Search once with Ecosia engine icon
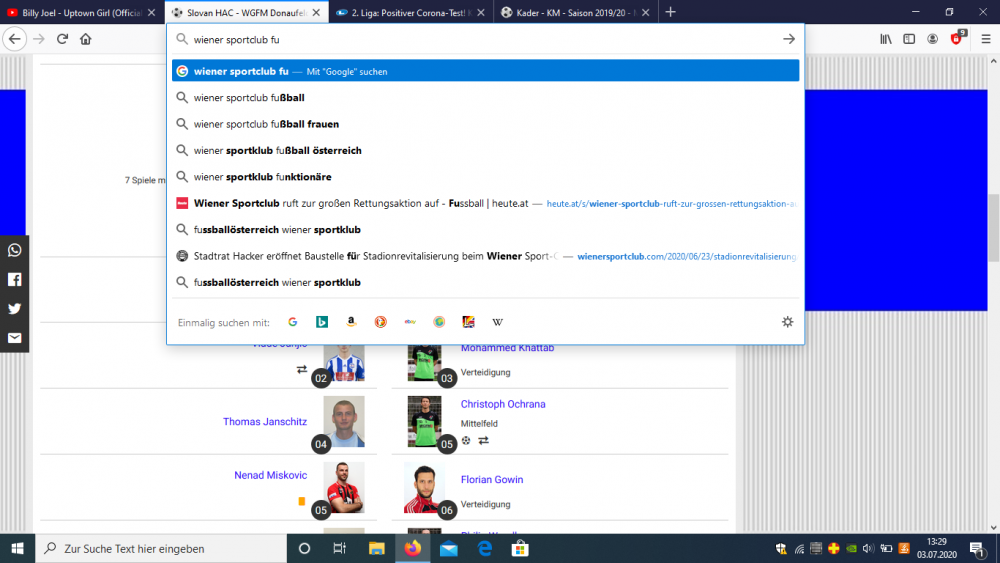This screenshot has height=563, width=1000. pyautogui.click(x=439, y=322)
